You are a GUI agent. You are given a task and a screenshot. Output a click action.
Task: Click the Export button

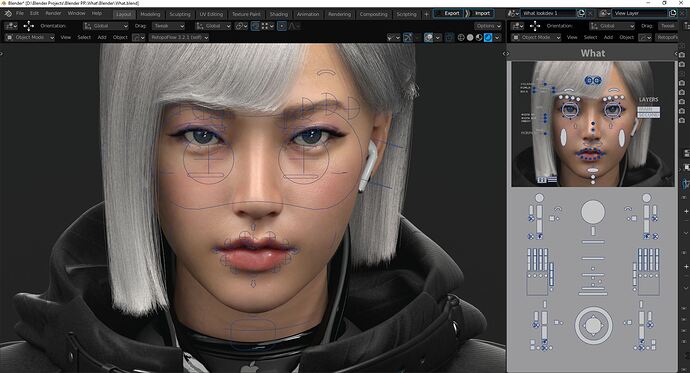pyautogui.click(x=448, y=13)
